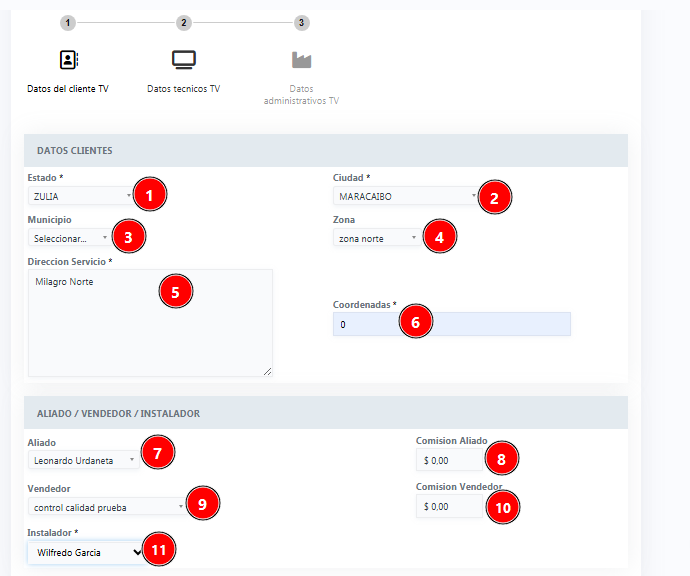Open the Instalador dropdown with Wilfredo Garcia
Image resolution: width=690 pixels, height=576 pixels.
(x=85, y=552)
